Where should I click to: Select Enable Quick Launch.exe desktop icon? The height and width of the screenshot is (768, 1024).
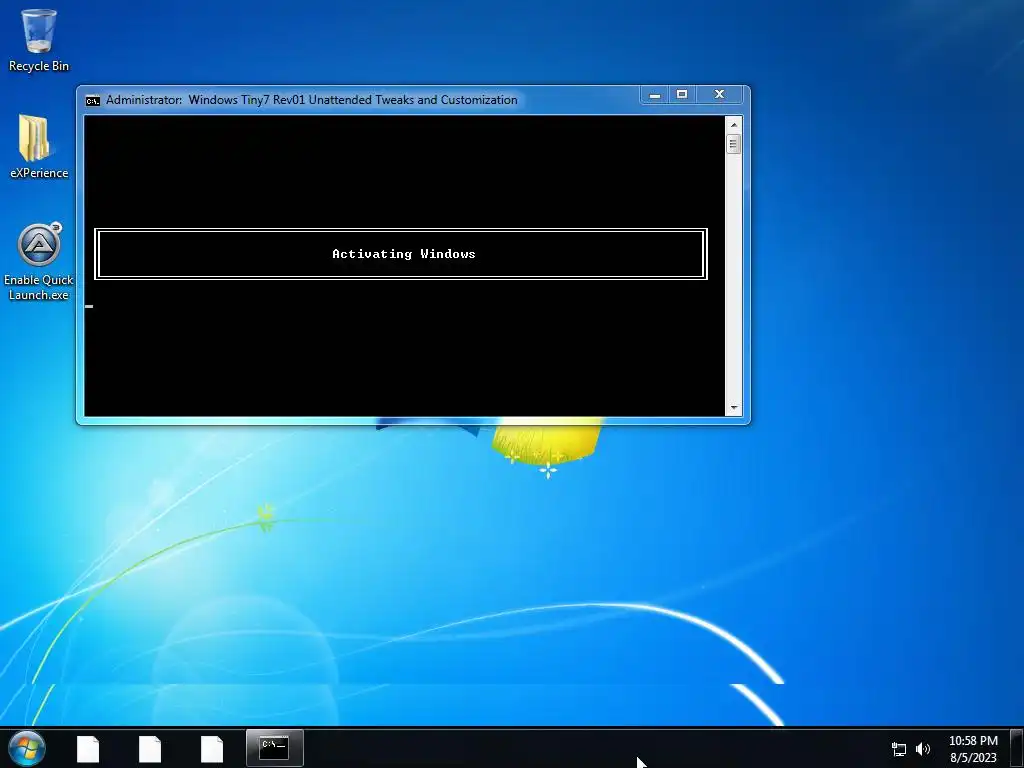tap(39, 261)
